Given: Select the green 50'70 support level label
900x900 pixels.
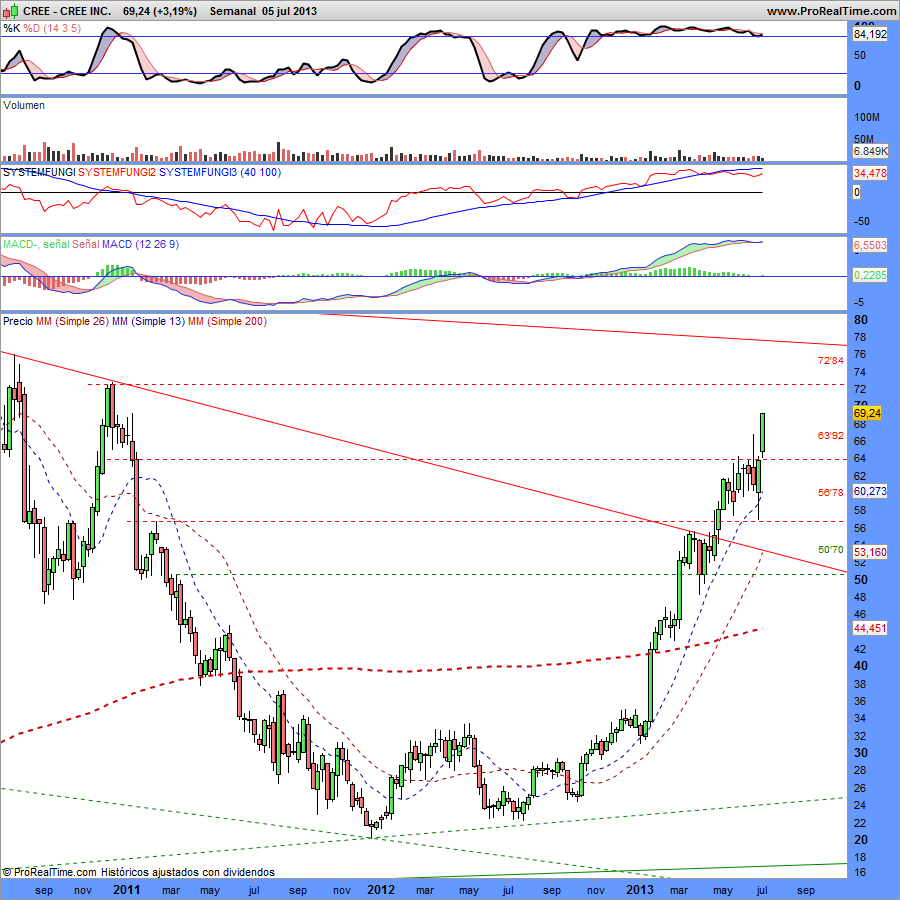Looking at the screenshot, I should 831,550.
